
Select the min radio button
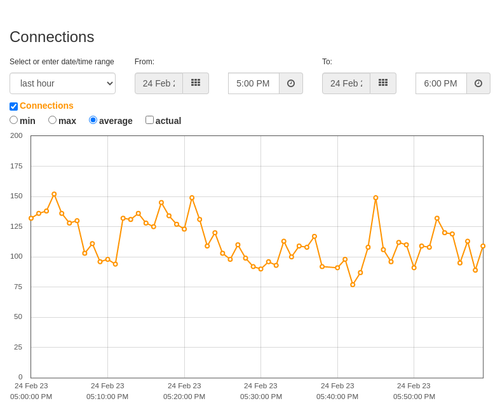13,120
